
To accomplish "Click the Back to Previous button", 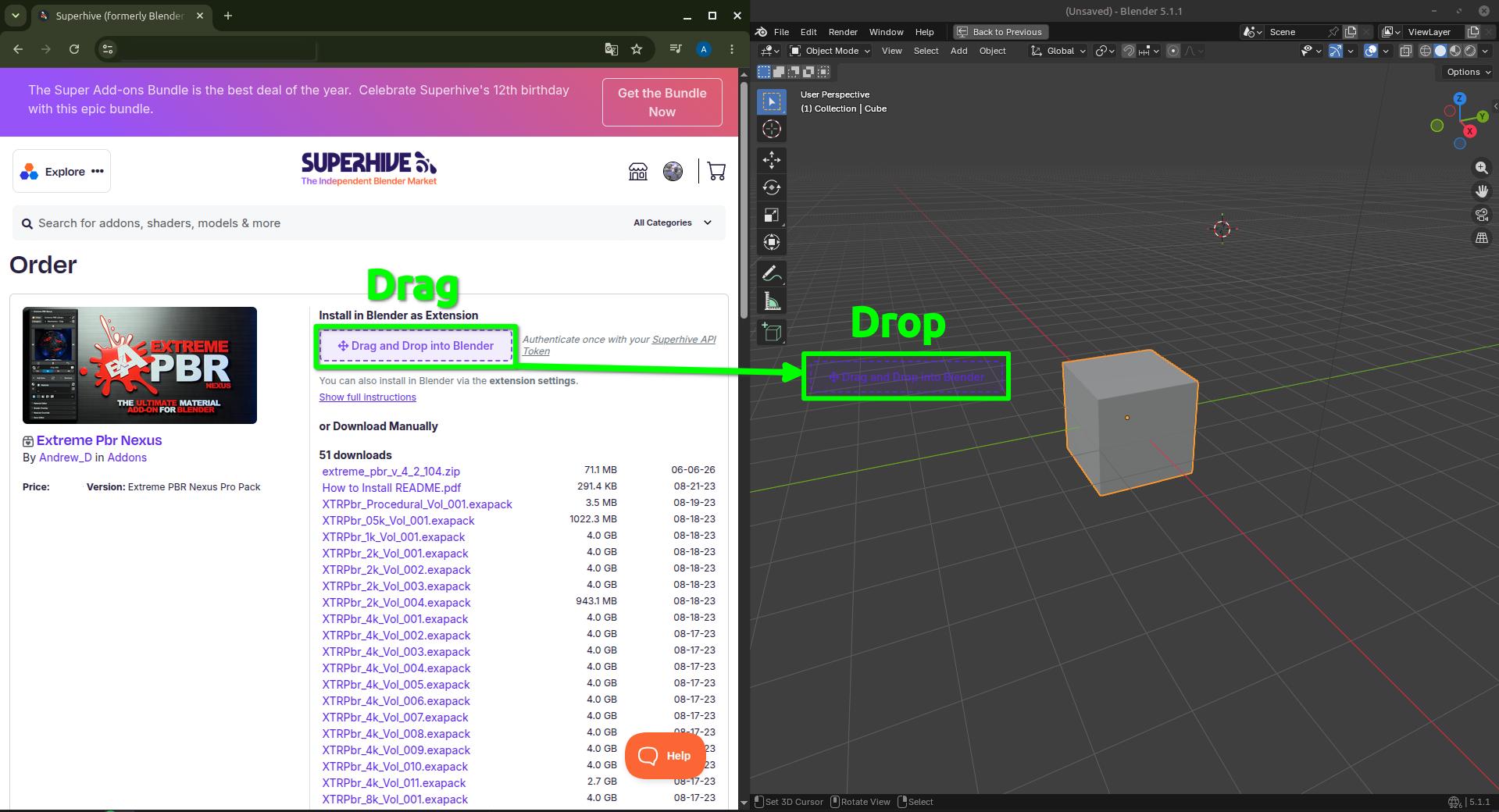I will (x=1001, y=32).
